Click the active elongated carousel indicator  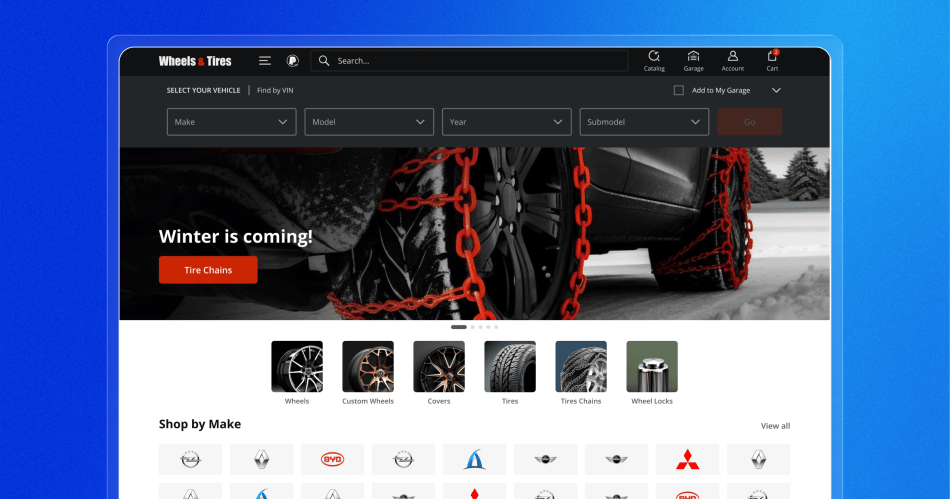tap(459, 327)
